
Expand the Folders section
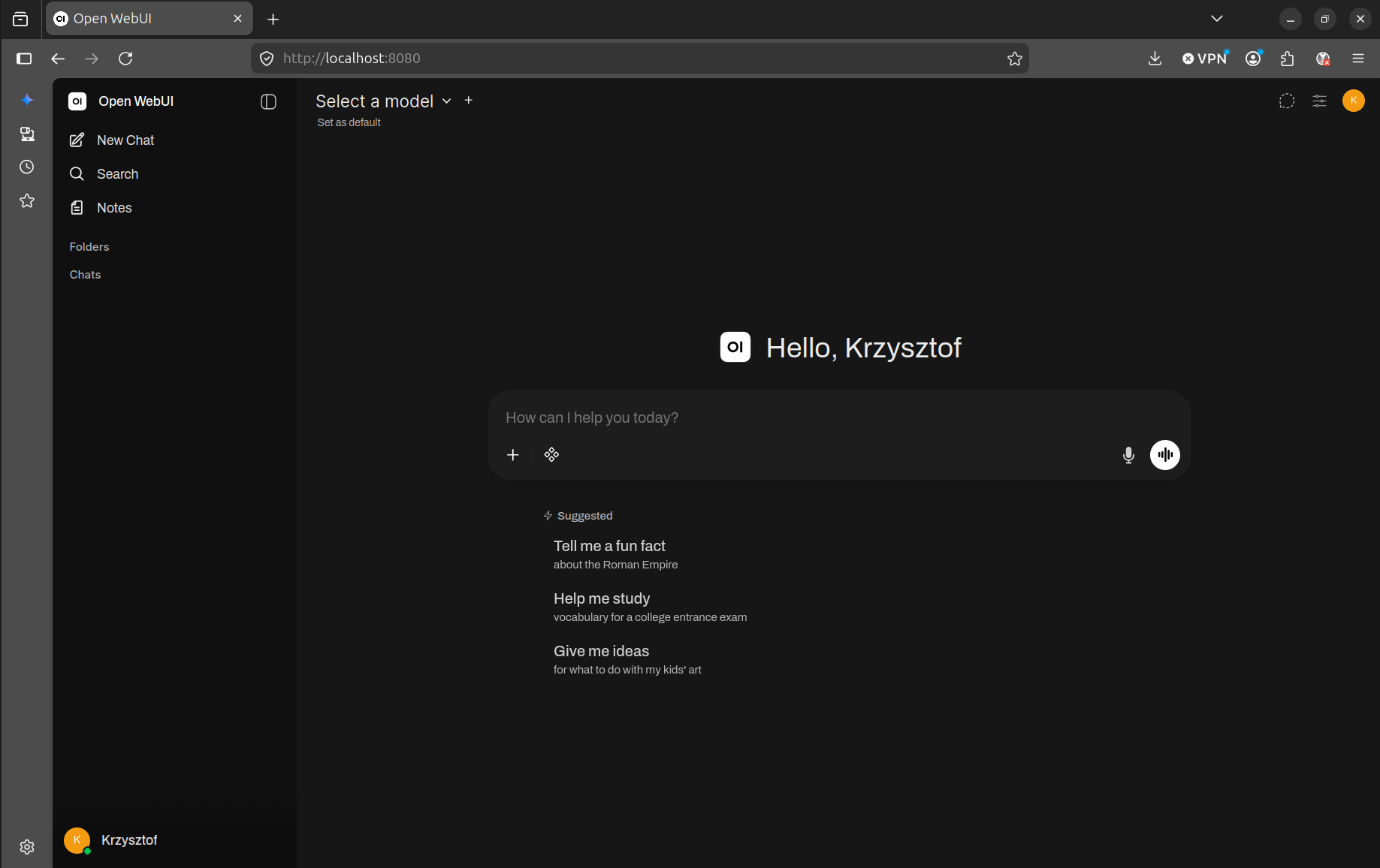pos(89,247)
